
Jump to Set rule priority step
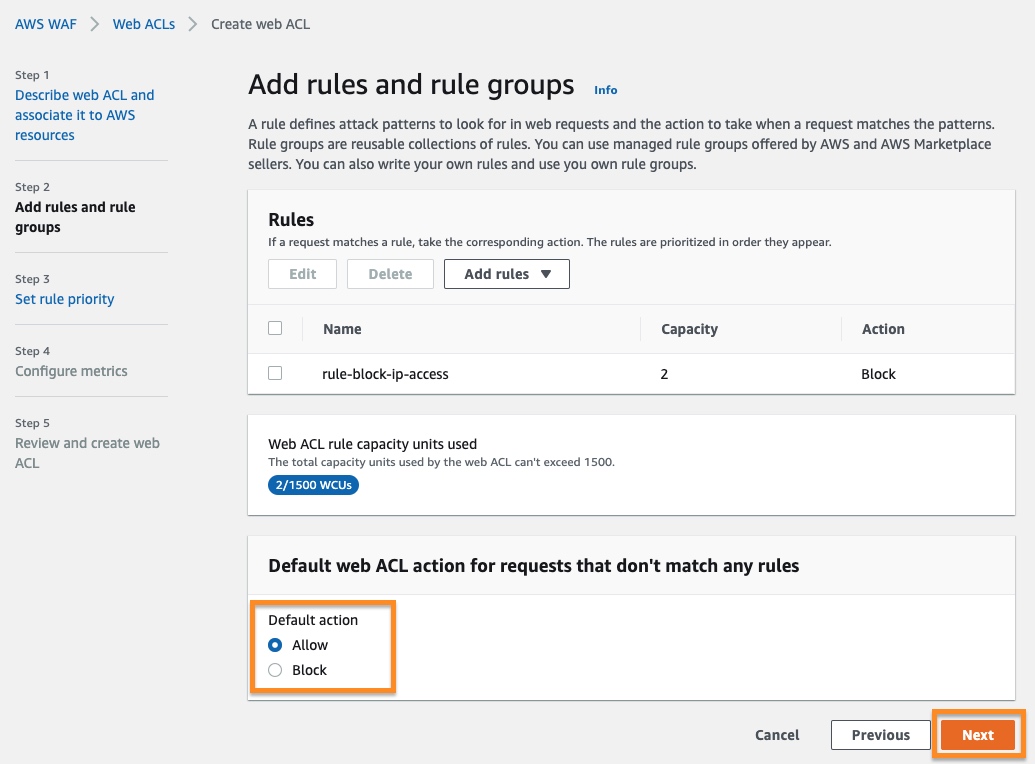click(x=65, y=299)
